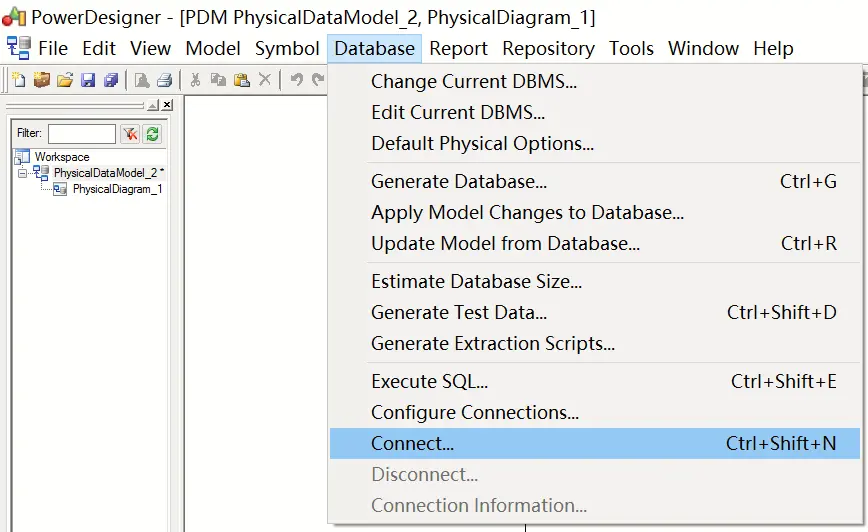Screen dimensions: 868x532
Task: Refresh the browser tree with the green arrows icon
Action: [152, 133]
